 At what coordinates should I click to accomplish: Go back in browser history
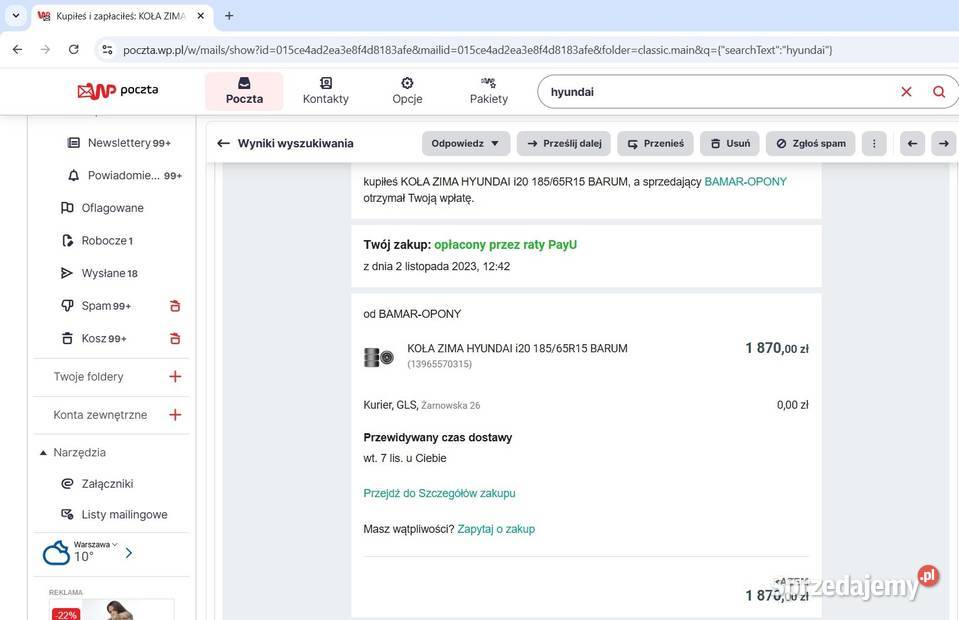click(x=17, y=50)
